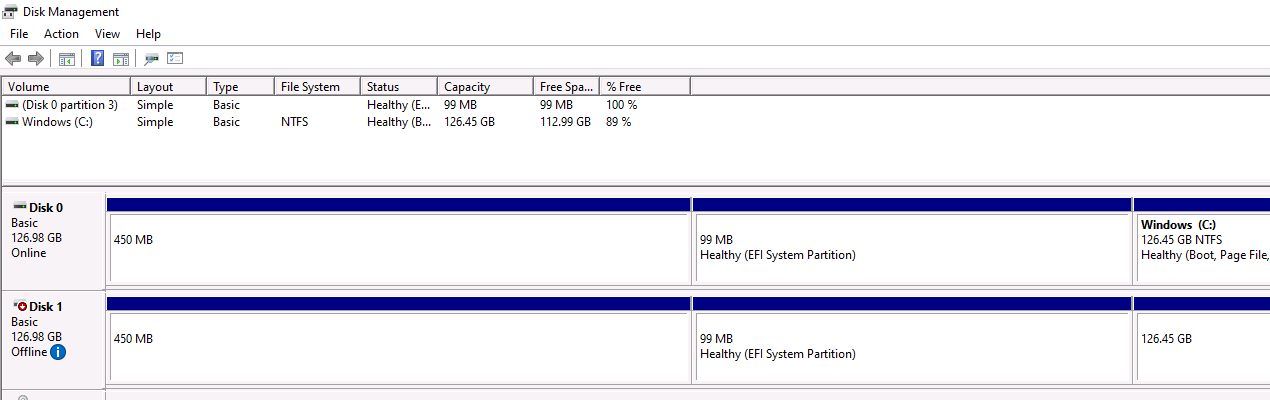Image resolution: width=1270 pixels, height=400 pixels.
Task: Open the View menu
Action: point(107,34)
